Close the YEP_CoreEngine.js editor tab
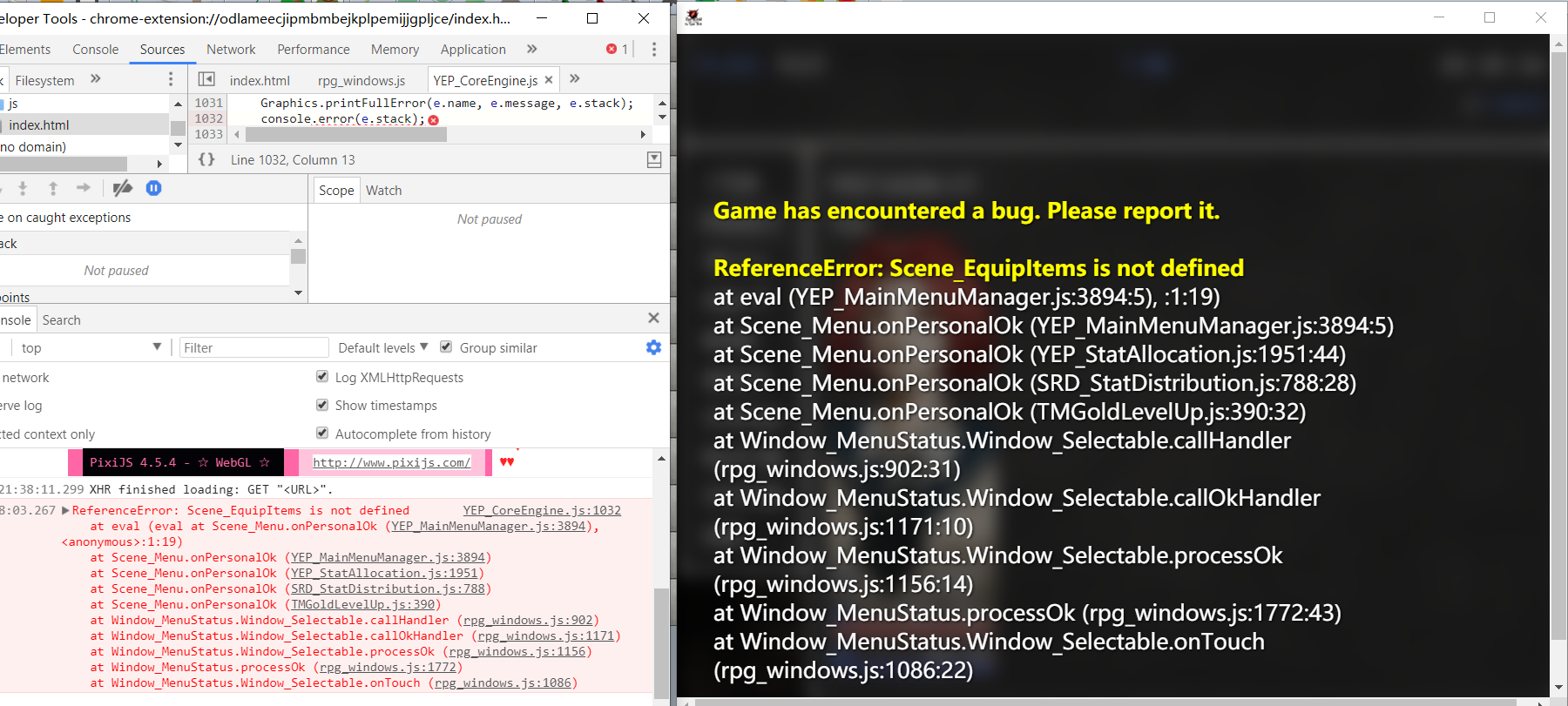 pyautogui.click(x=549, y=80)
